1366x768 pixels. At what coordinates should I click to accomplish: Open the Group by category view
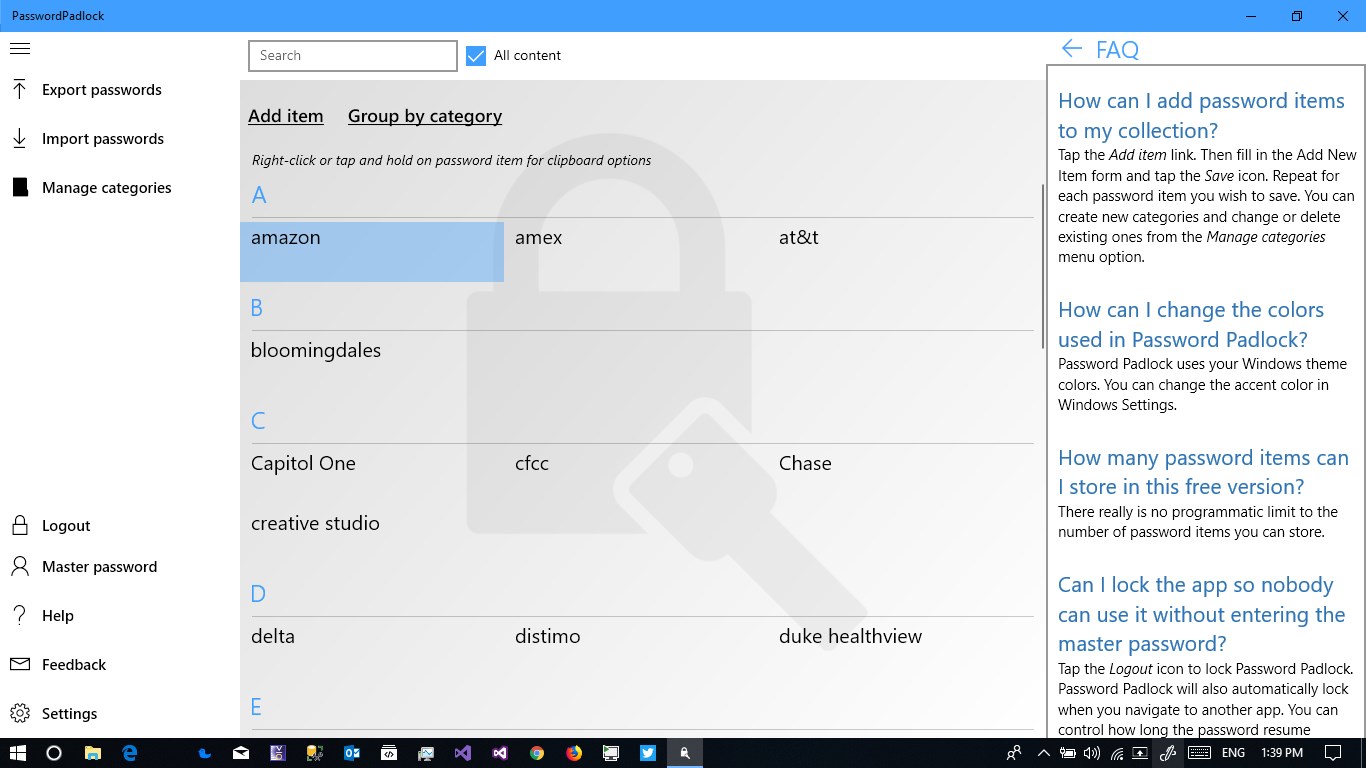click(424, 116)
